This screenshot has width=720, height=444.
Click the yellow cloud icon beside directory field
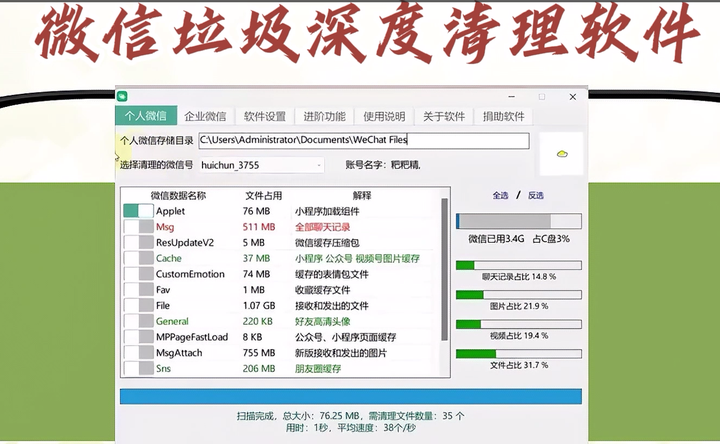coord(562,154)
